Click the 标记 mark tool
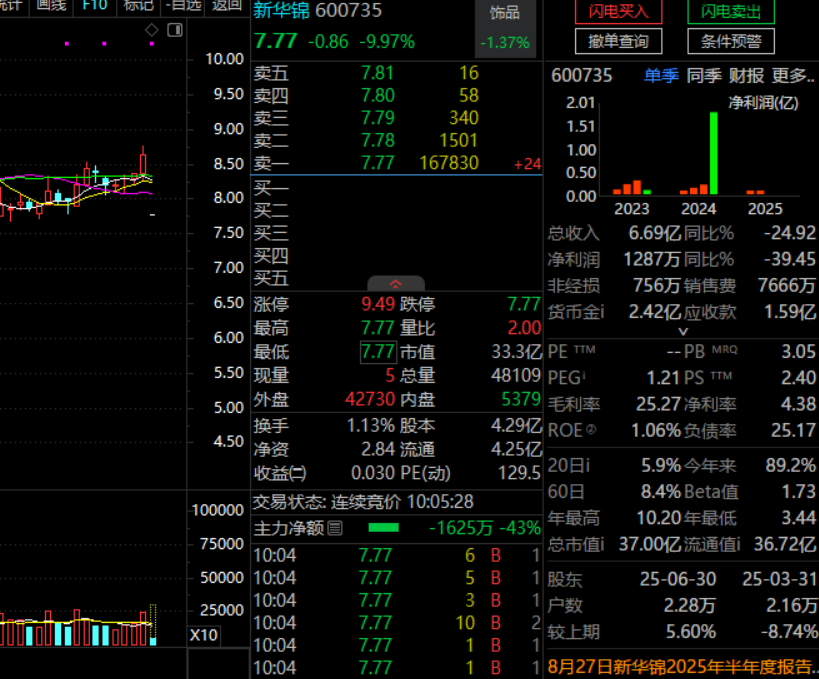 click(138, 6)
